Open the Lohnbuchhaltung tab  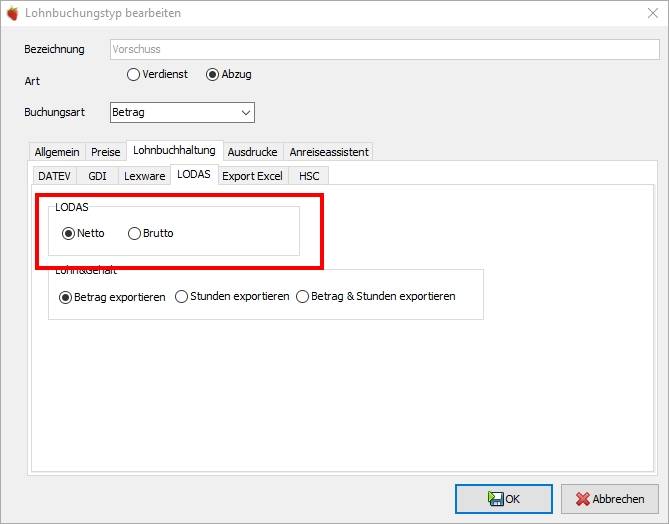(x=174, y=150)
